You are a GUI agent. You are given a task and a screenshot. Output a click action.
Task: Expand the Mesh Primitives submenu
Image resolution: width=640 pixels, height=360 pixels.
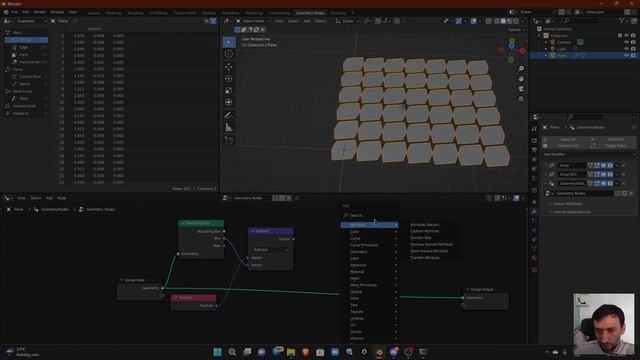pyautogui.click(x=369, y=285)
